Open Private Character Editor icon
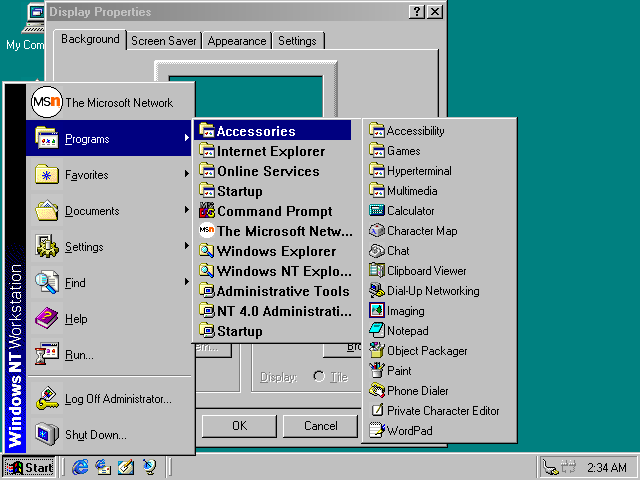Screen dimensions: 640x480 coord(376,411)
